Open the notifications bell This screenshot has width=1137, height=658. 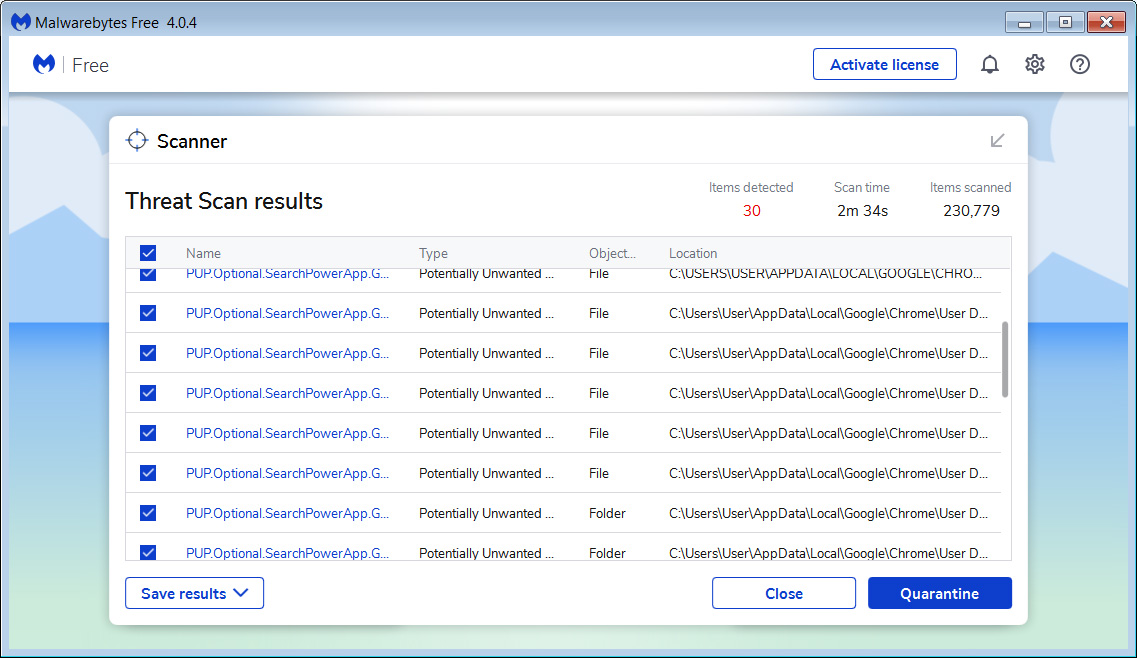(x=990, y=64)
